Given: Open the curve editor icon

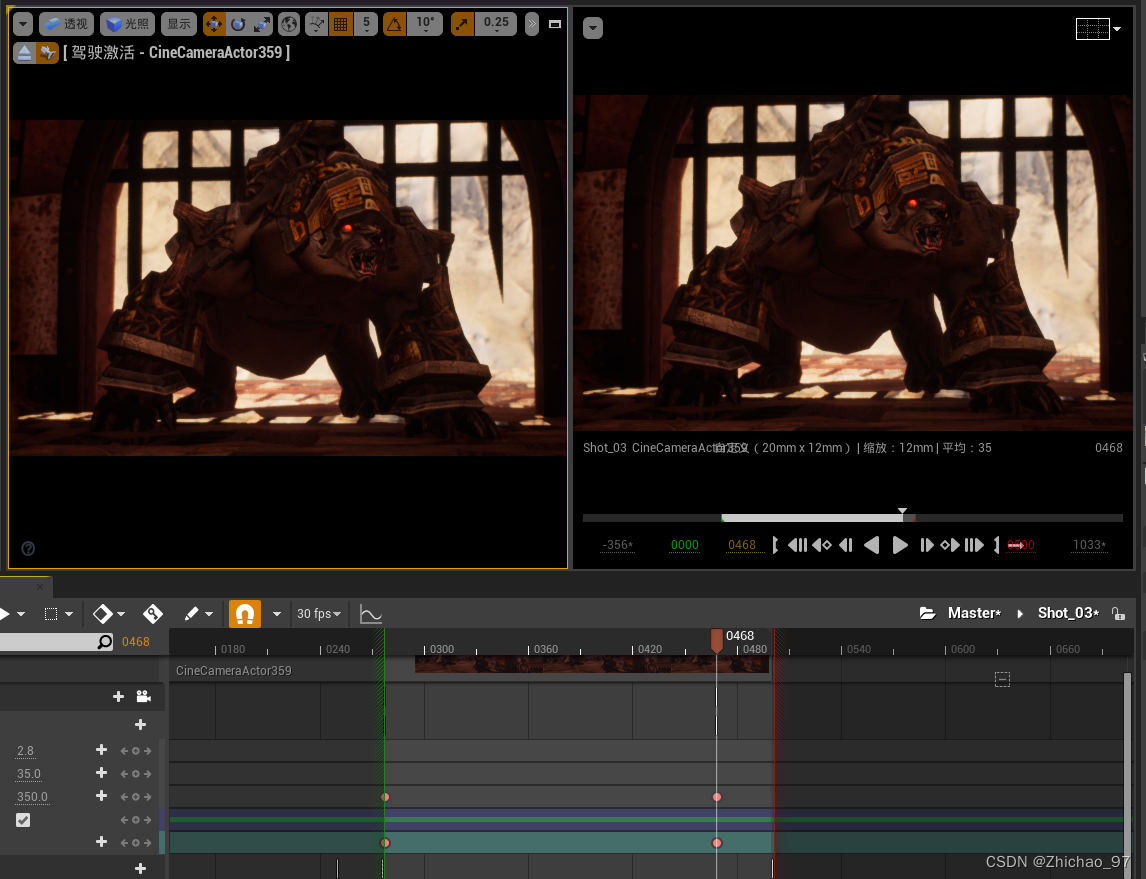Looking at the screenshot, I should [371, 614].
